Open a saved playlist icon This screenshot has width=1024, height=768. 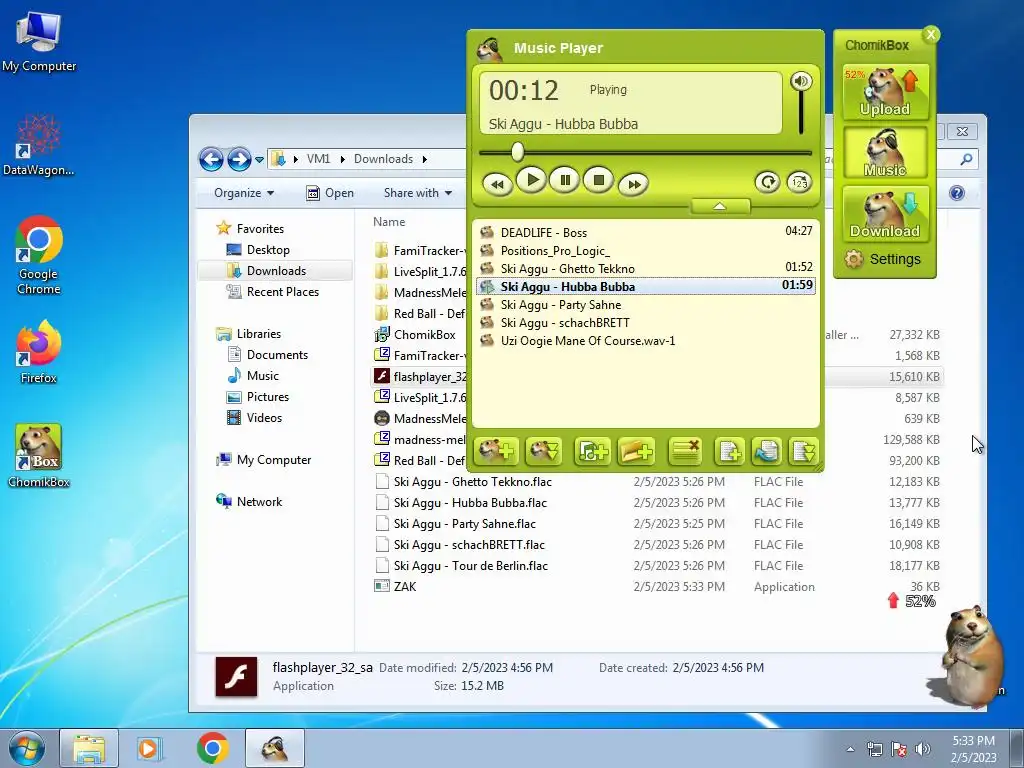pos(766,451)
